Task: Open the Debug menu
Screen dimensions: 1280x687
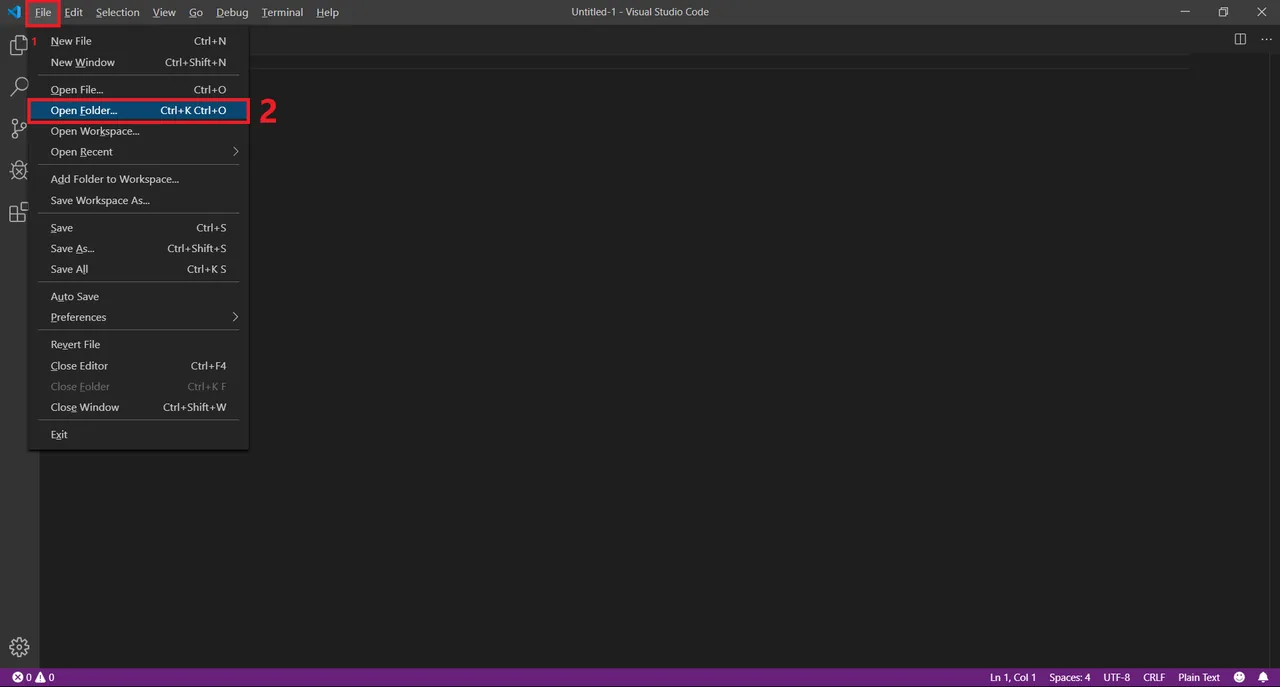Action: (232, 12)
